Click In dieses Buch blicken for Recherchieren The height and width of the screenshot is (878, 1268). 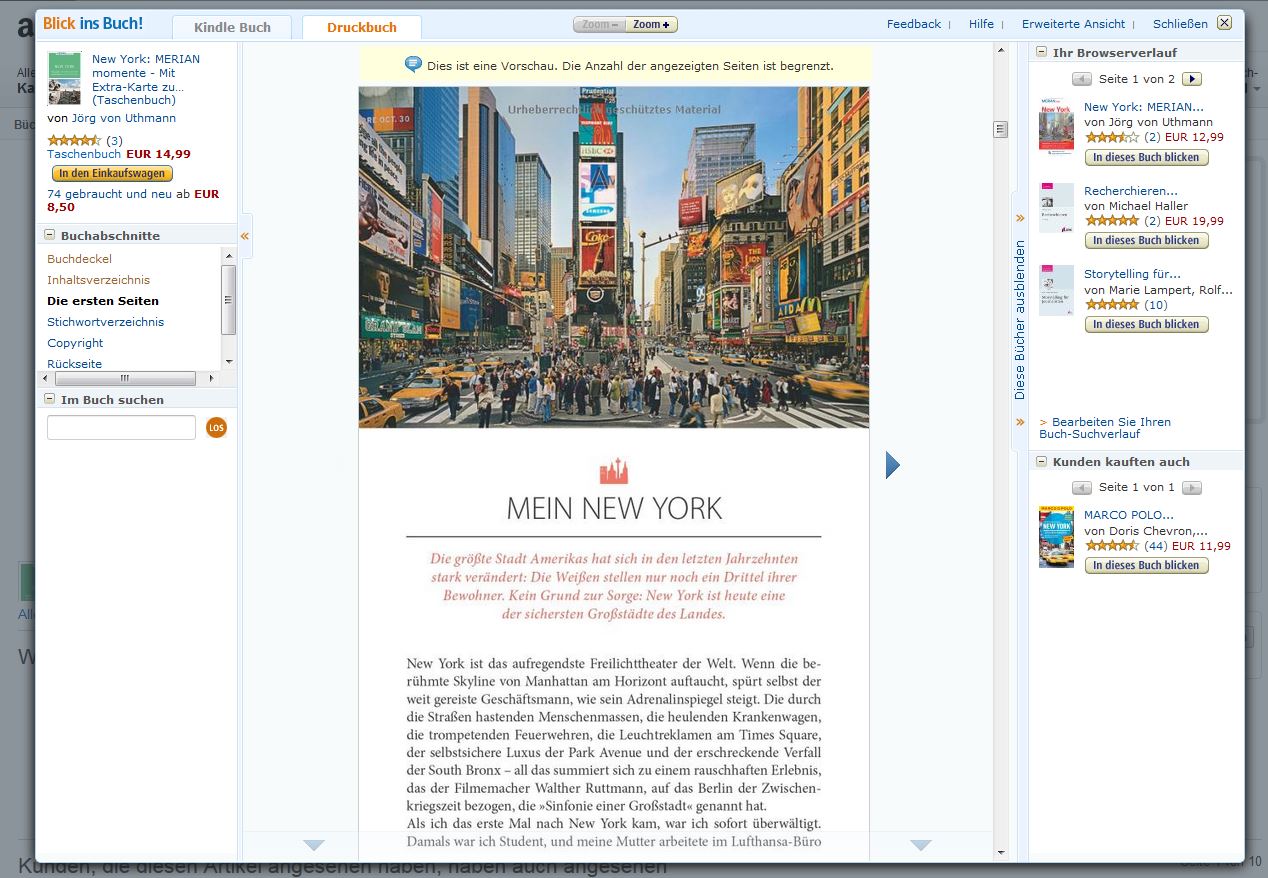(x=1146, y=240)
